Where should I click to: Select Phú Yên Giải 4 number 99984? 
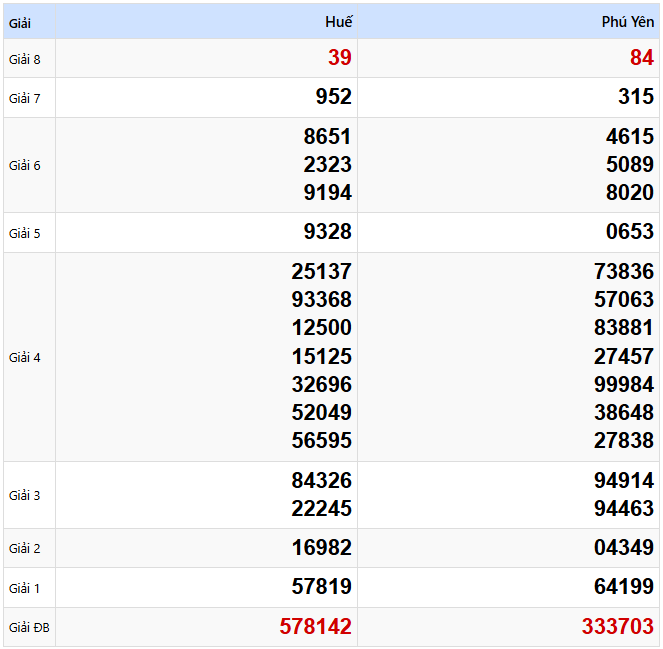click(623, 384)
